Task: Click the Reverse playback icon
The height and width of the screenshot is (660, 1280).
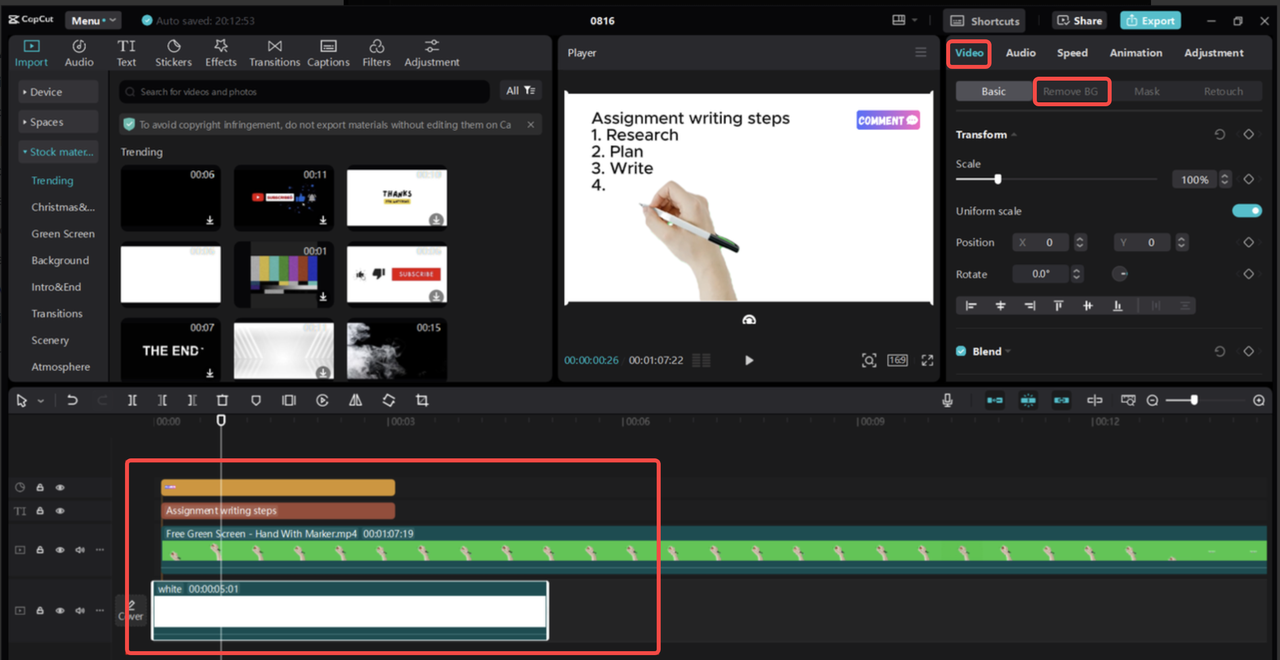Action: (x=322, y=400)
